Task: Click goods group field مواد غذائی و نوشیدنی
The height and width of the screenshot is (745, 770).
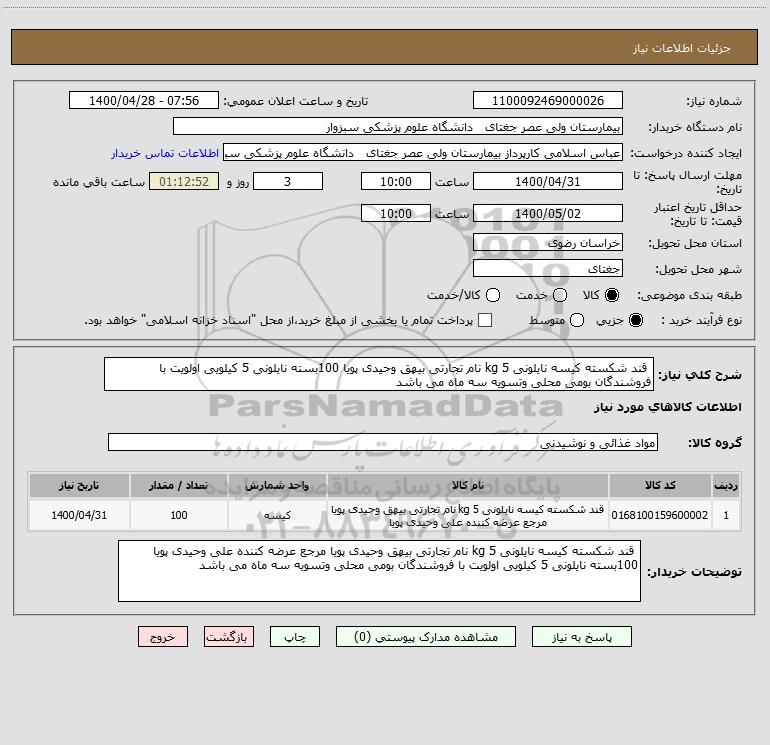Action: coord(383,442)
